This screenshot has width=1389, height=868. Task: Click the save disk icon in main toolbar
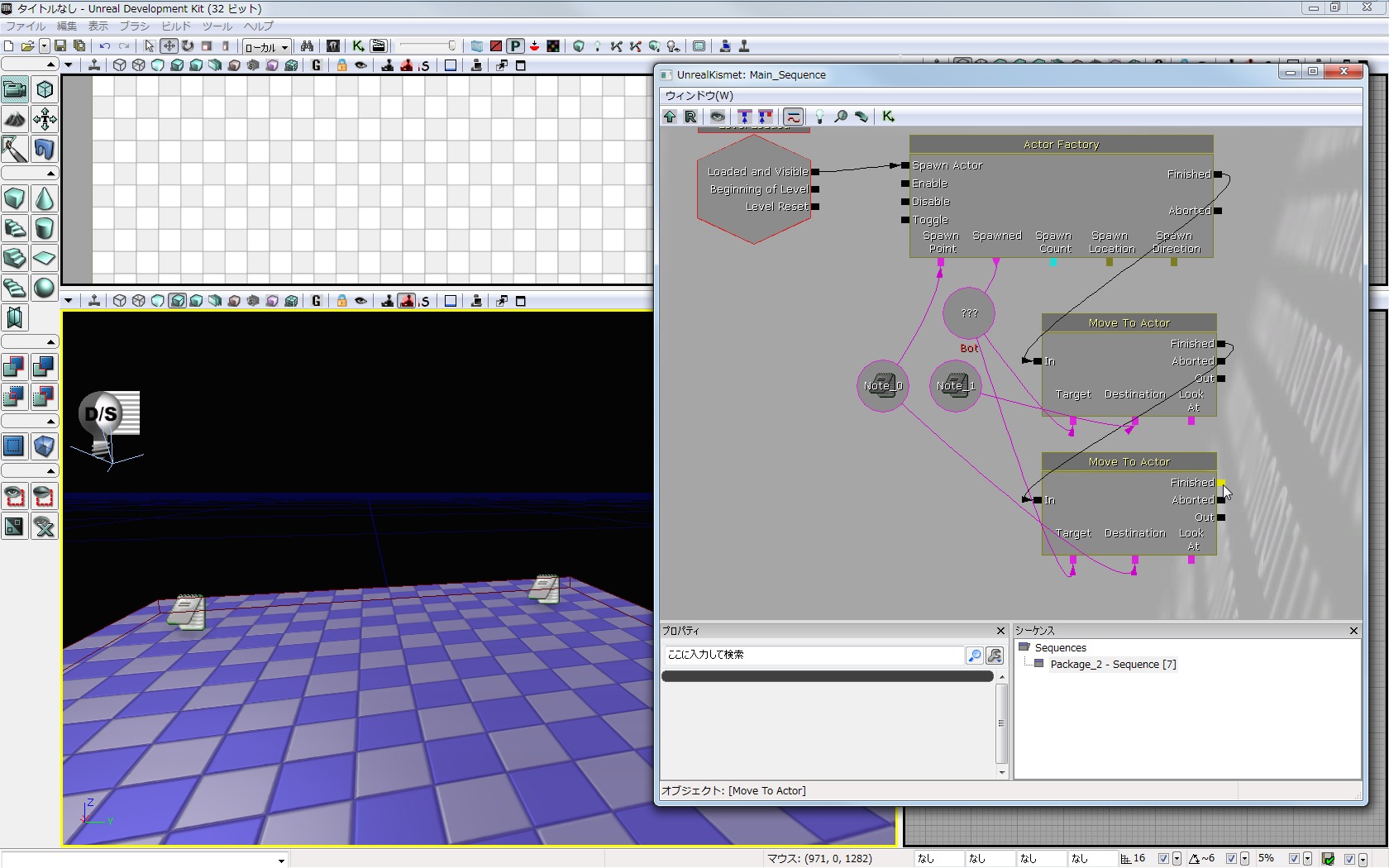[x=60, y=46]
